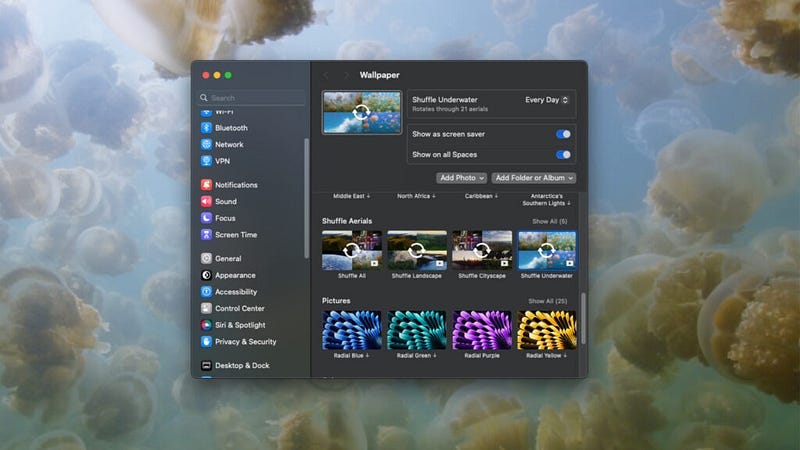Show All Pictures (25)
Viewport: 800px width, 450px height.
547,301
